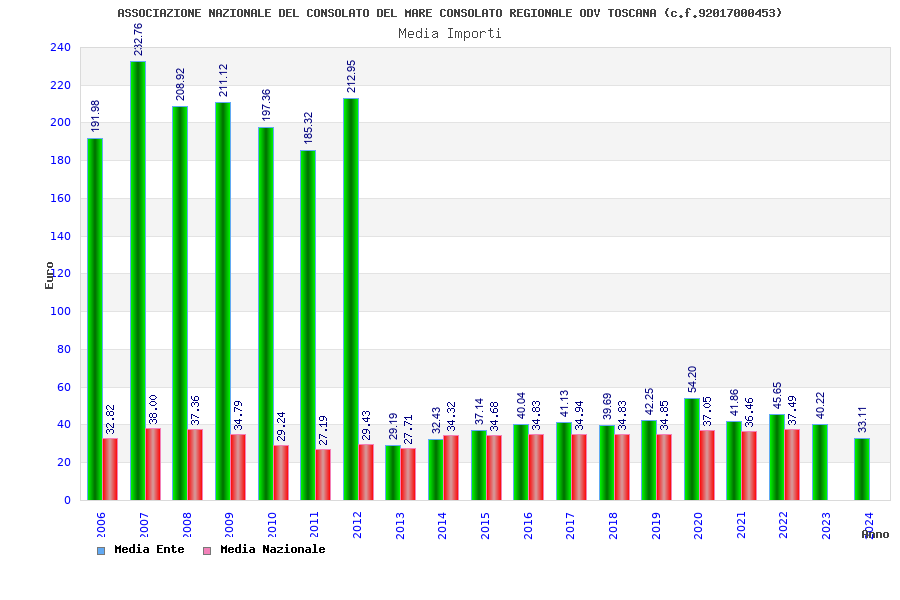Click the 2021 red bar valued 36.46

pos(749,466)
